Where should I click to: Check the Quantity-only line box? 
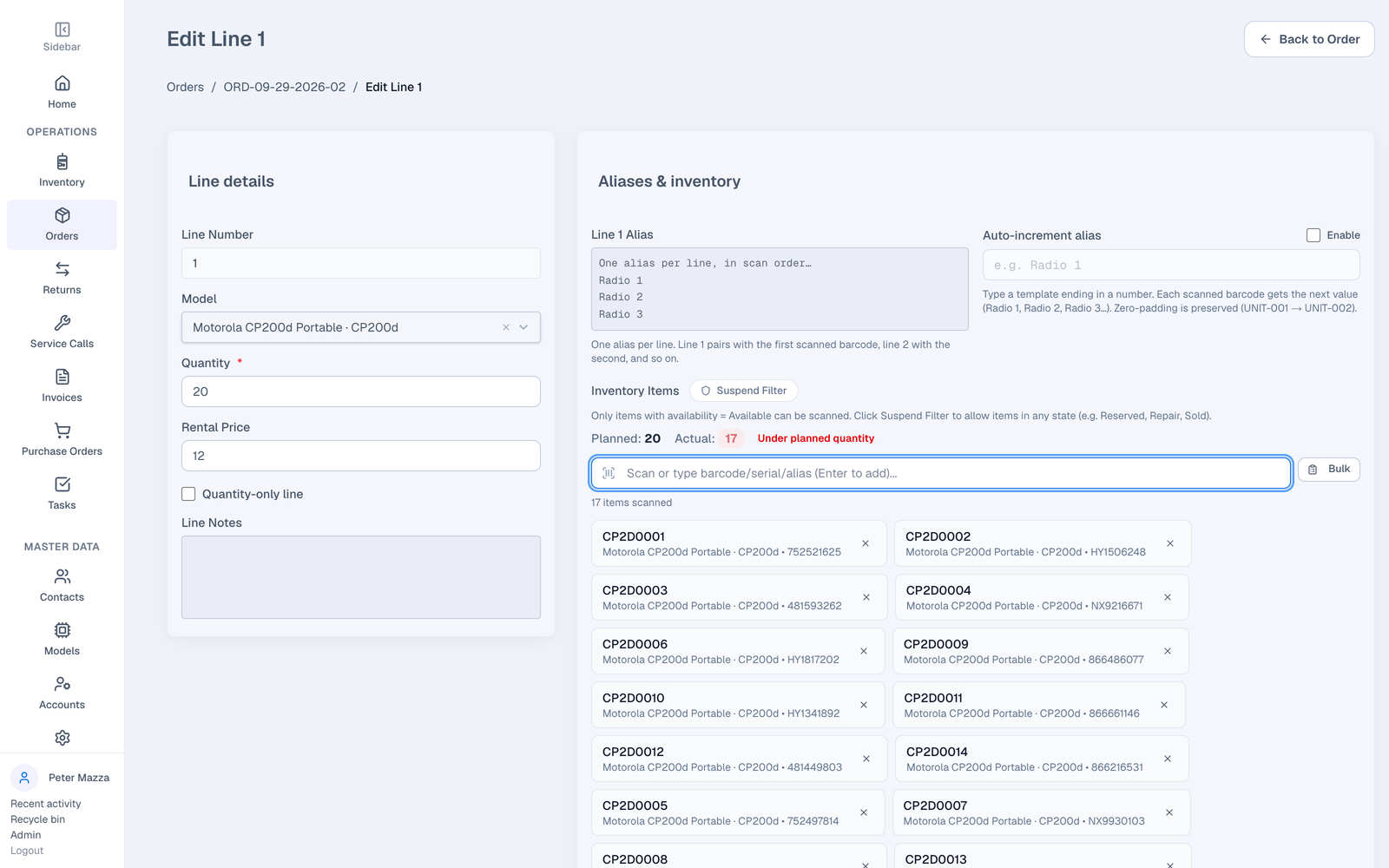[x=188, y=494]
